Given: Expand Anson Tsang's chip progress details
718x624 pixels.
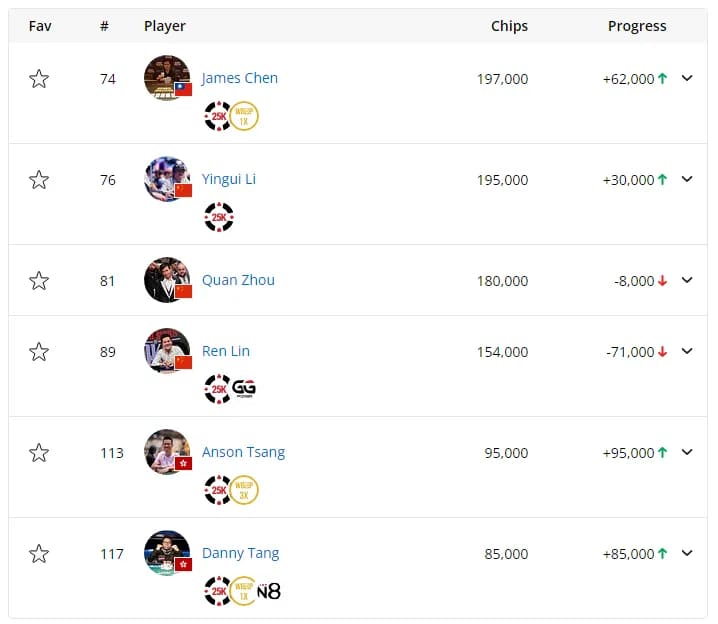Looking at the screenshot, I should 687,452.
